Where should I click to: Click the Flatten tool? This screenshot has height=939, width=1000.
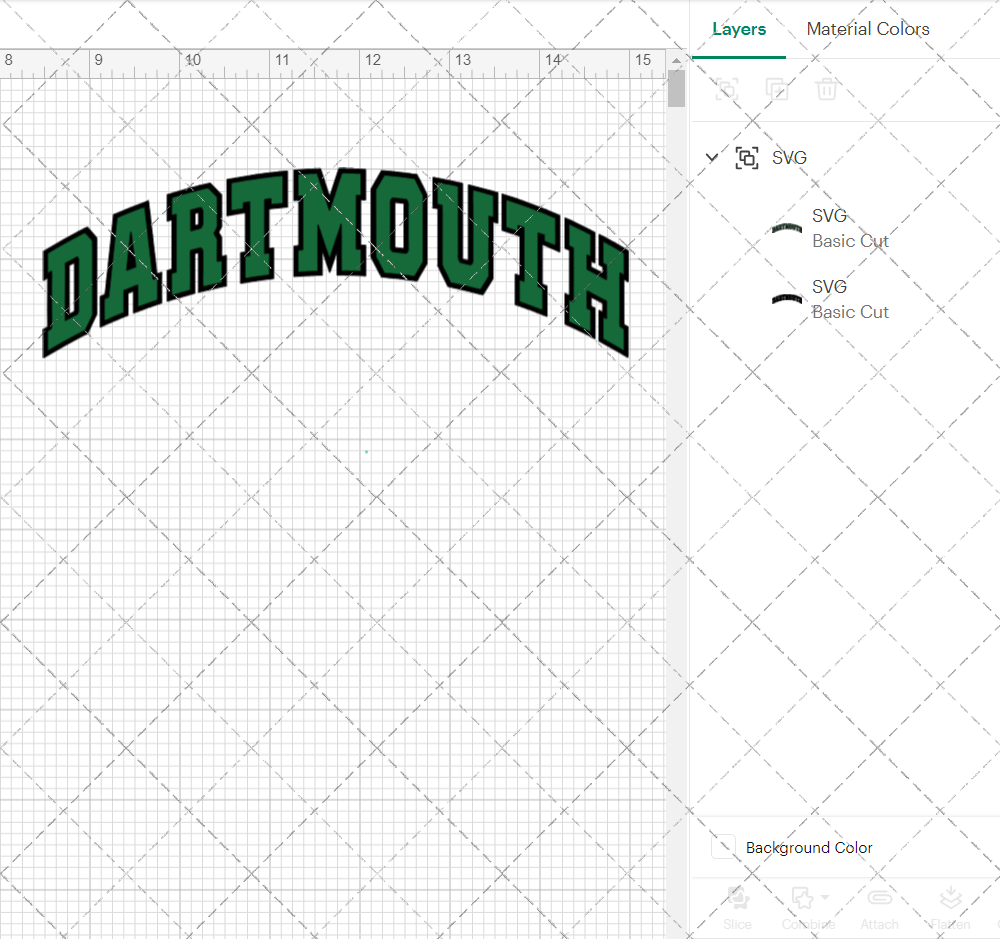click(x=950, y=908)
